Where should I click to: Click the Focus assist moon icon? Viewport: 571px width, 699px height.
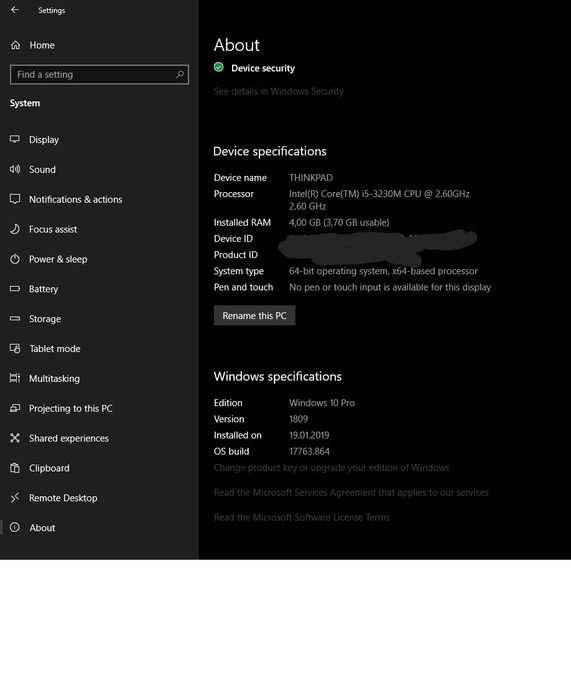point(15,229)
